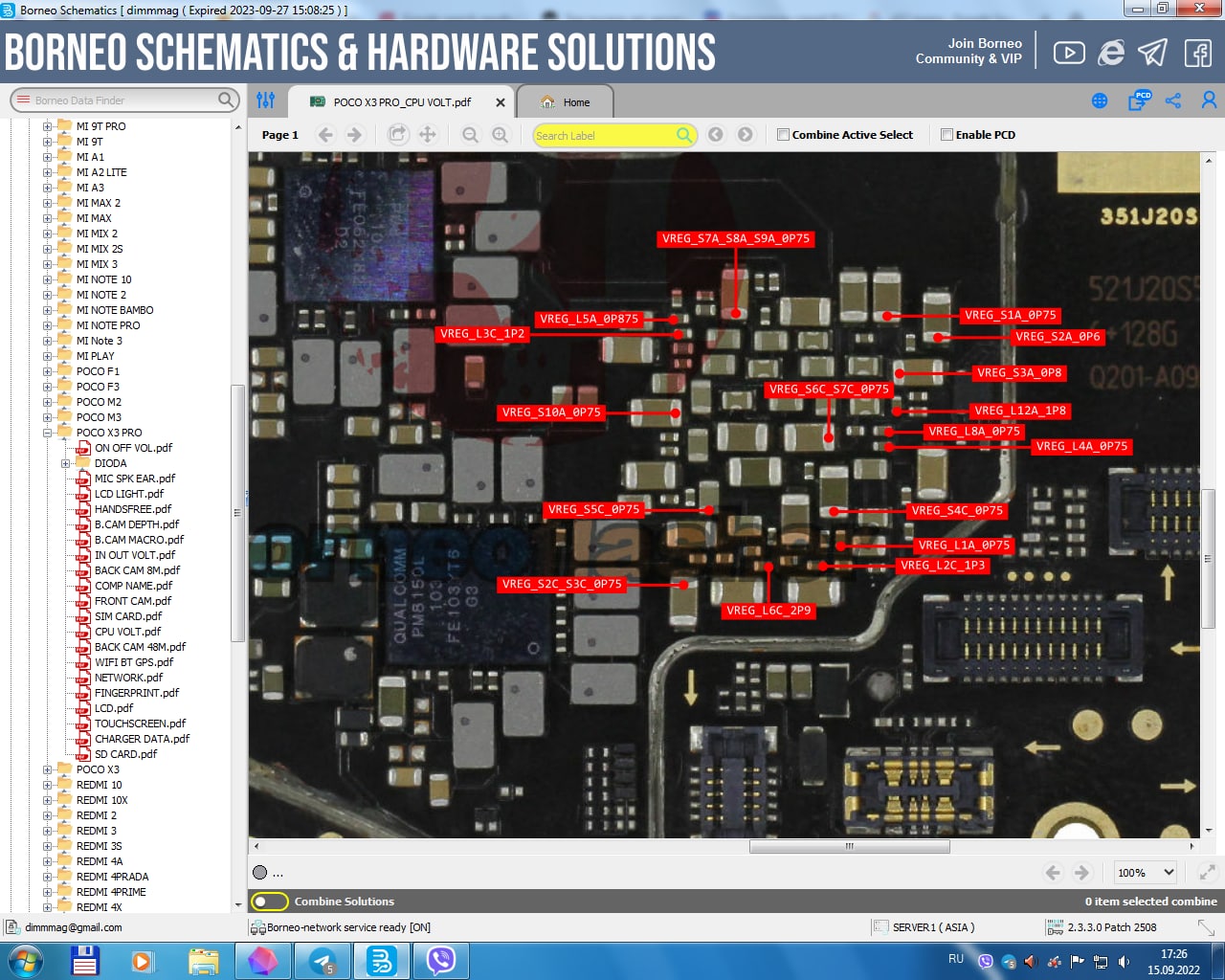
Task: Zoom in with magnifier plus
Action: point(500,135)
